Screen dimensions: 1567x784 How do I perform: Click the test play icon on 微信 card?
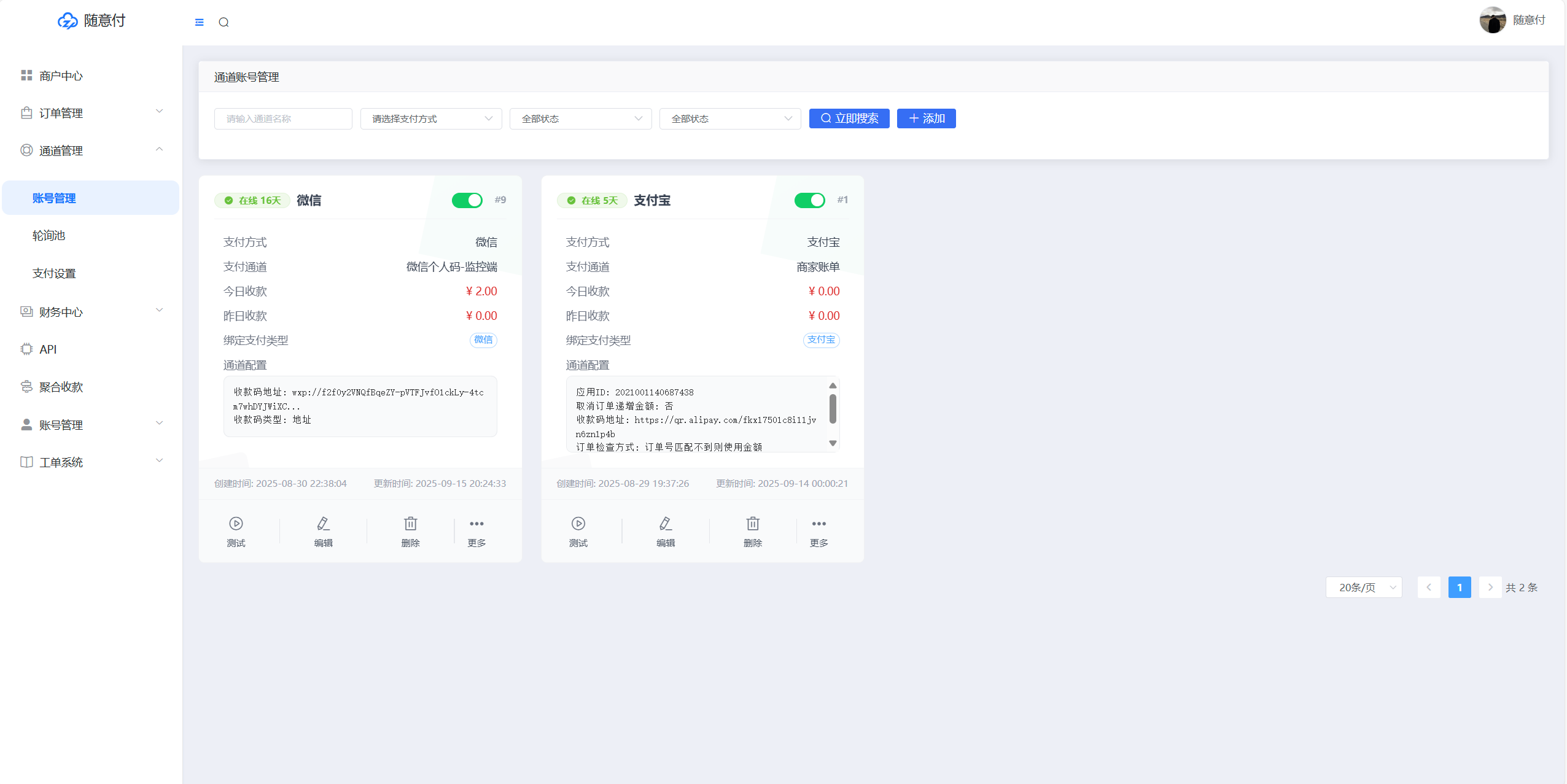[236, 524]
